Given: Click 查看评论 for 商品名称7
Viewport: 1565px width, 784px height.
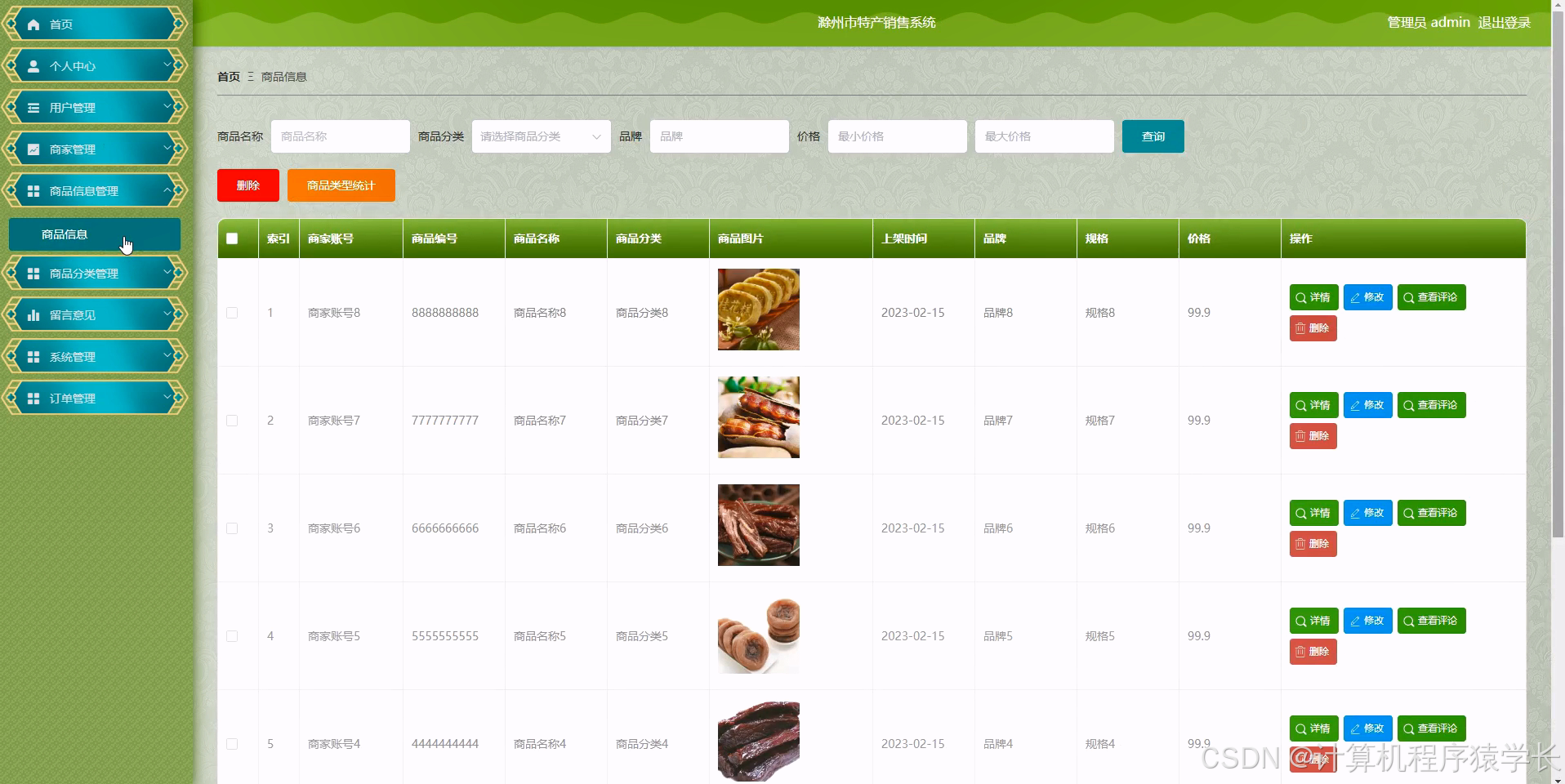Looking at the screenshot, I should tap(1431, 405).
